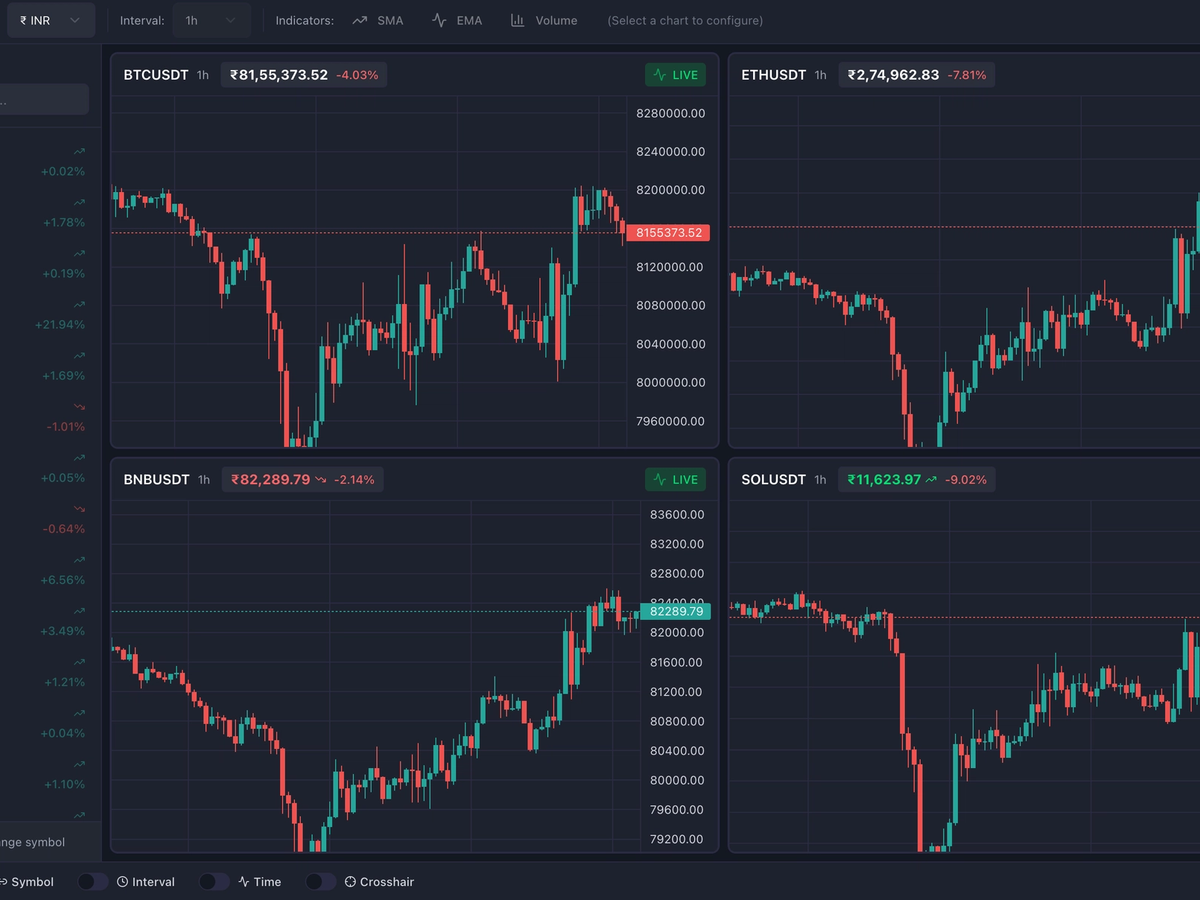
Task: Click the EMA pulse icon
Action: click(x=439, y=20)
